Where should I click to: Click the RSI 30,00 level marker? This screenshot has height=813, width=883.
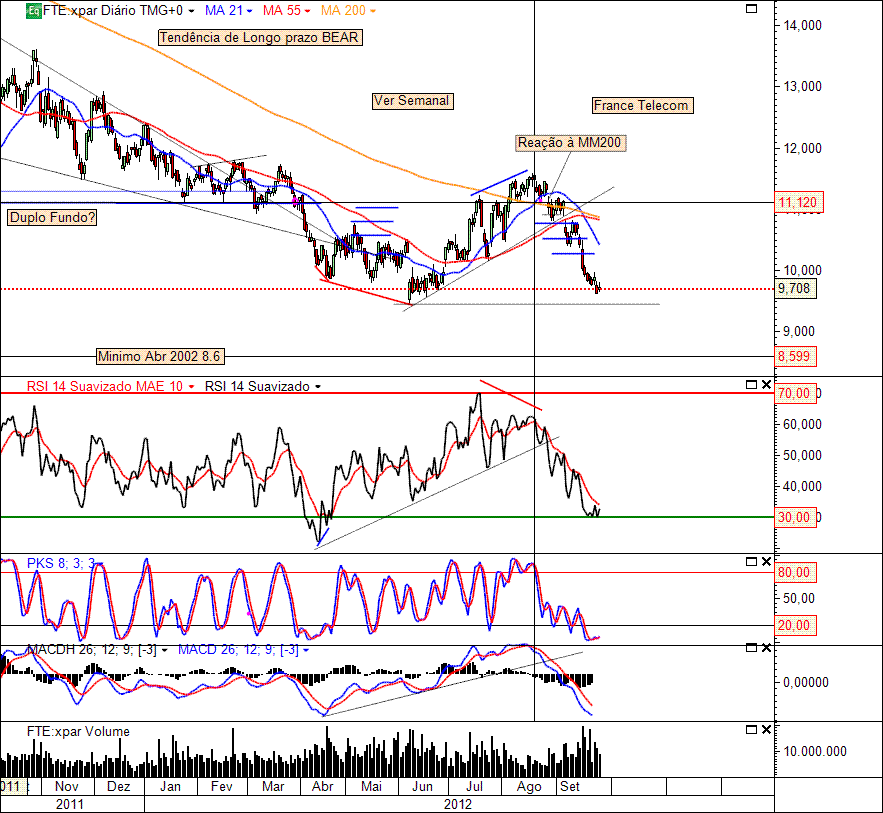796,517
